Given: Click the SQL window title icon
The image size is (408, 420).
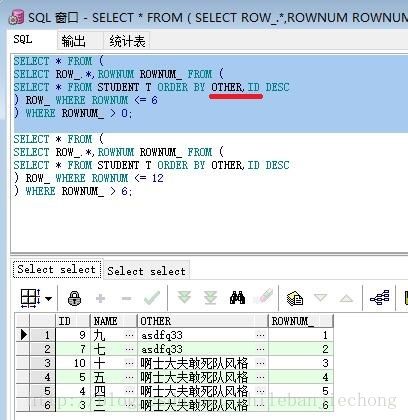Looking at the screenshot, I should (x=16, y=17).
